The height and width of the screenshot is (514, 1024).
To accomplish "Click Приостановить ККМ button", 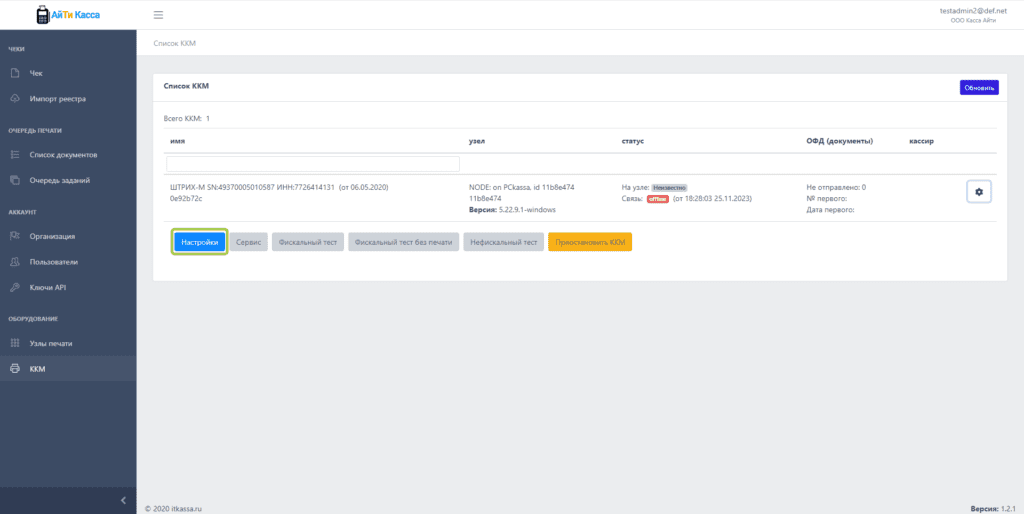I will pyautogui.click(x=590, y=242).
